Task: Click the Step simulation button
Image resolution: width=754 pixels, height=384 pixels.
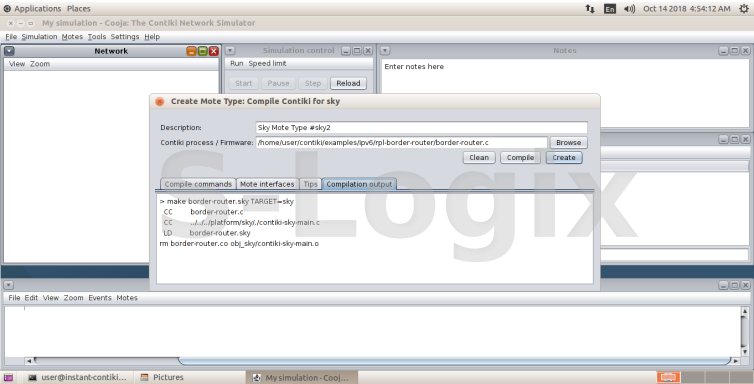Action: [313, 83]
